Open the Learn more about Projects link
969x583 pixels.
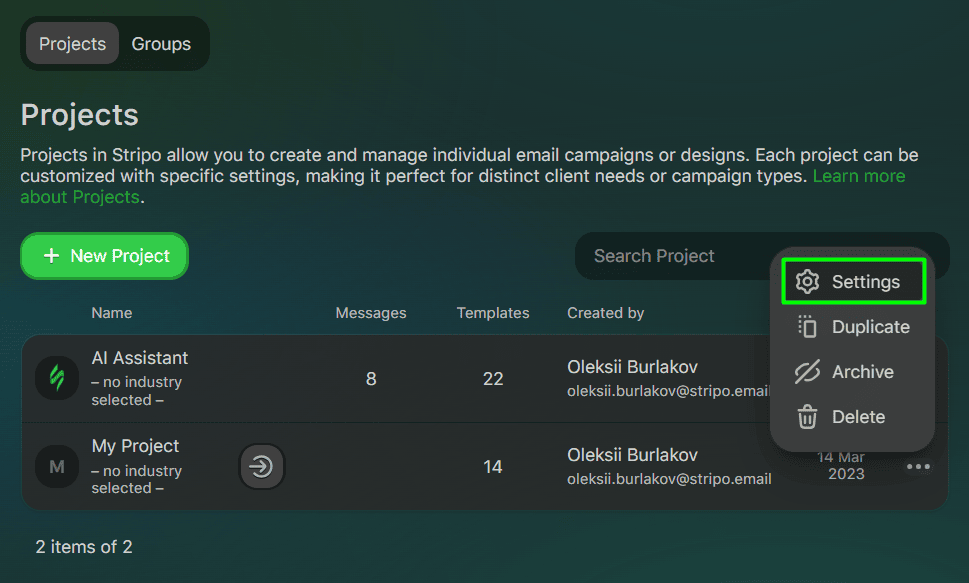[x=463, y=187]
